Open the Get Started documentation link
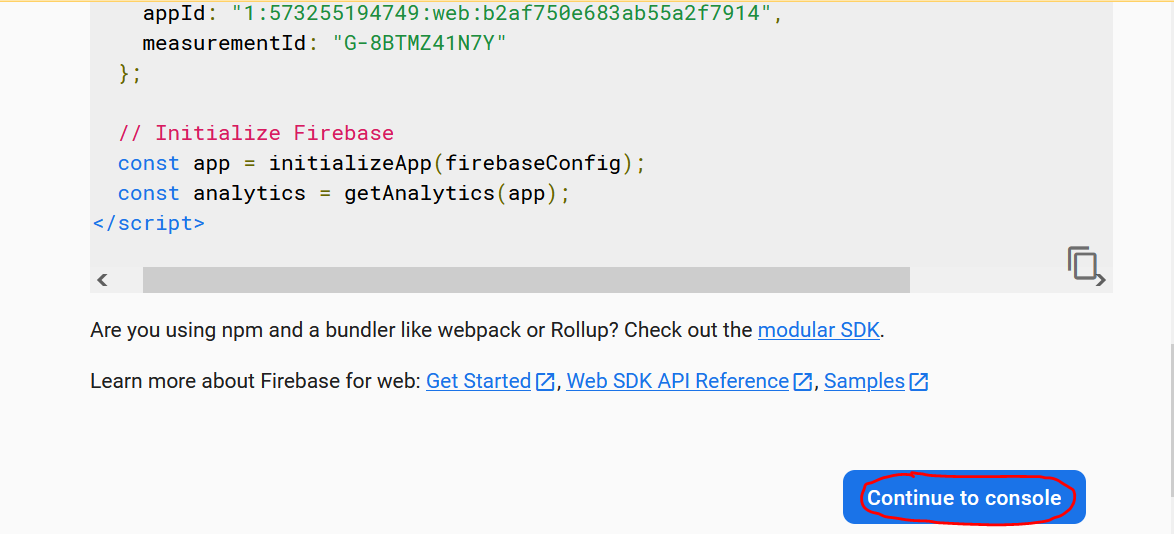This screenshot has height=534, width=1174. point(478,381)
